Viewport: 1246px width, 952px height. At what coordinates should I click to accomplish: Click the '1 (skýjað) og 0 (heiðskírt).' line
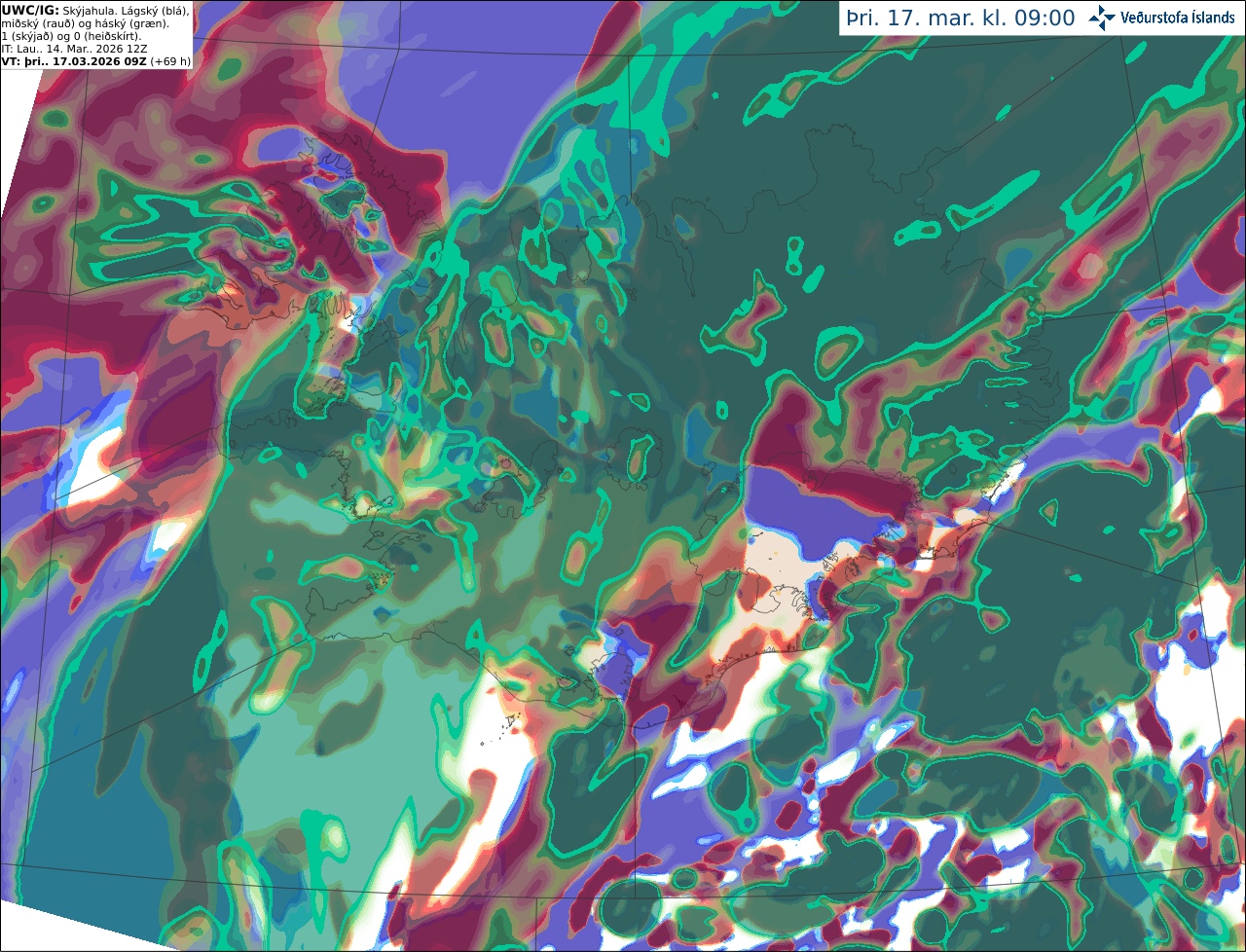[71, 36]
